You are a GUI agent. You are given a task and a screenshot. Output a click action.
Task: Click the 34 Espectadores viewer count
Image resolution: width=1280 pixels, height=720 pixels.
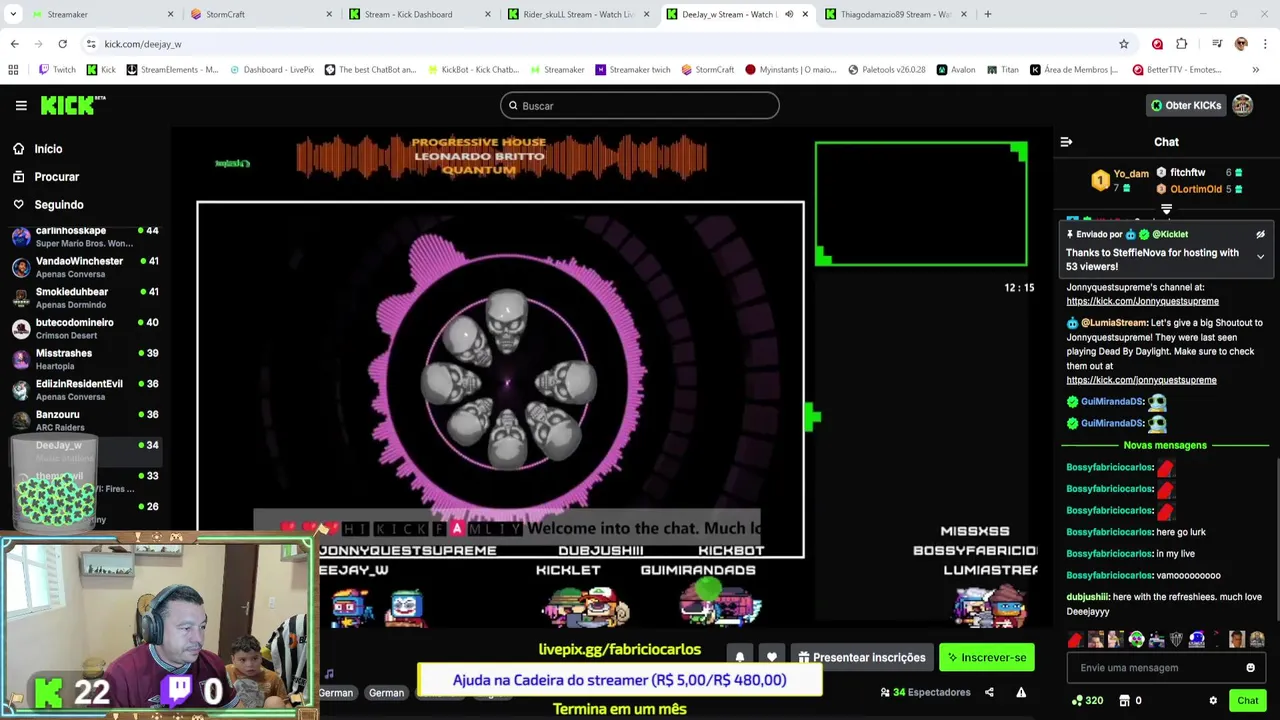[x=925, y=692]
